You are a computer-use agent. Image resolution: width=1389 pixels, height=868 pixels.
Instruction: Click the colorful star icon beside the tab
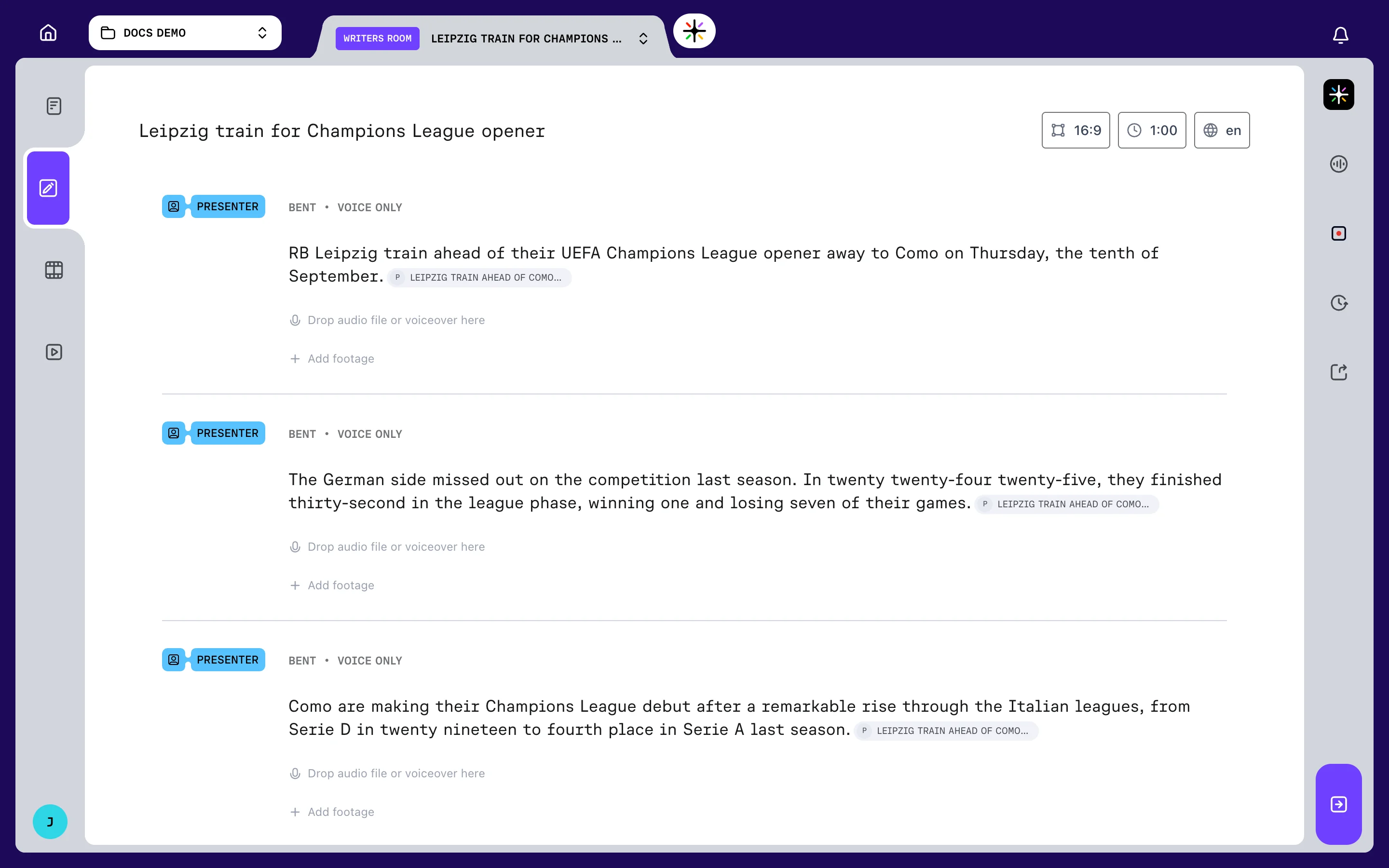coord(694,31)
